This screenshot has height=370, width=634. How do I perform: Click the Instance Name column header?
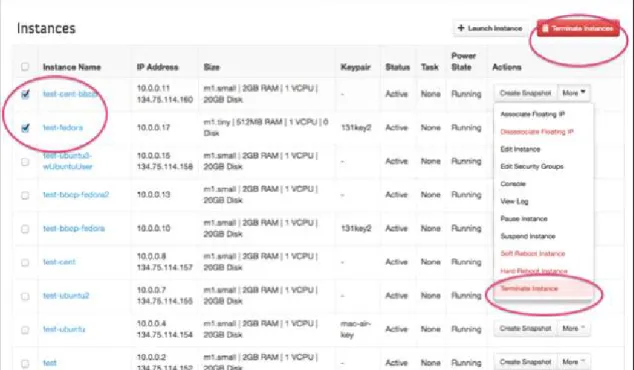pos(72,67)
